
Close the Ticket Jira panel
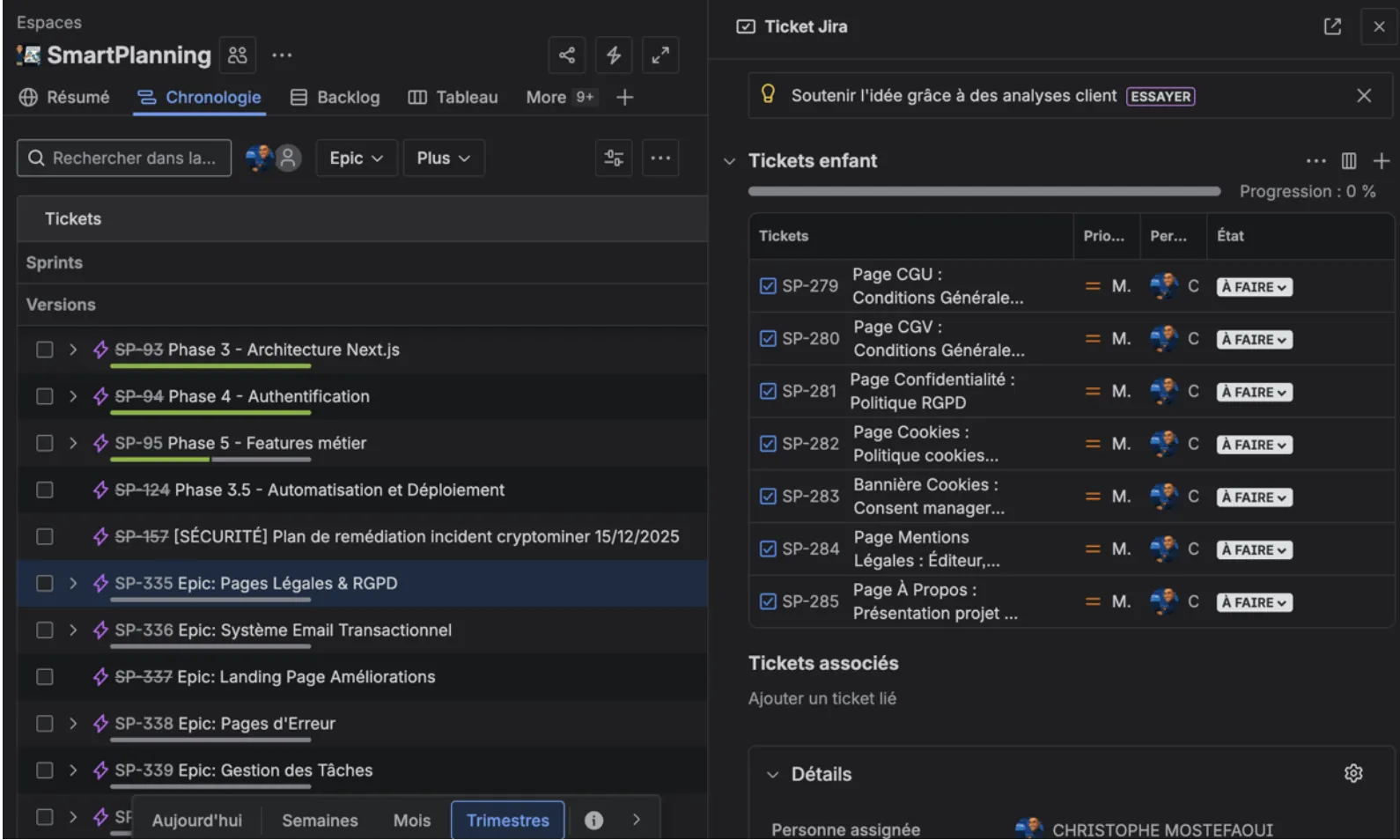1379,26
